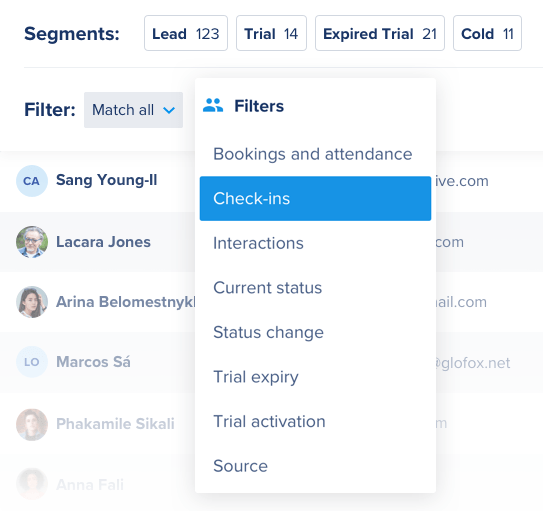Screen dimensions: 543x511
Task: Click the CA avatar for Sang Young-Il
Action: pos(32,181)
